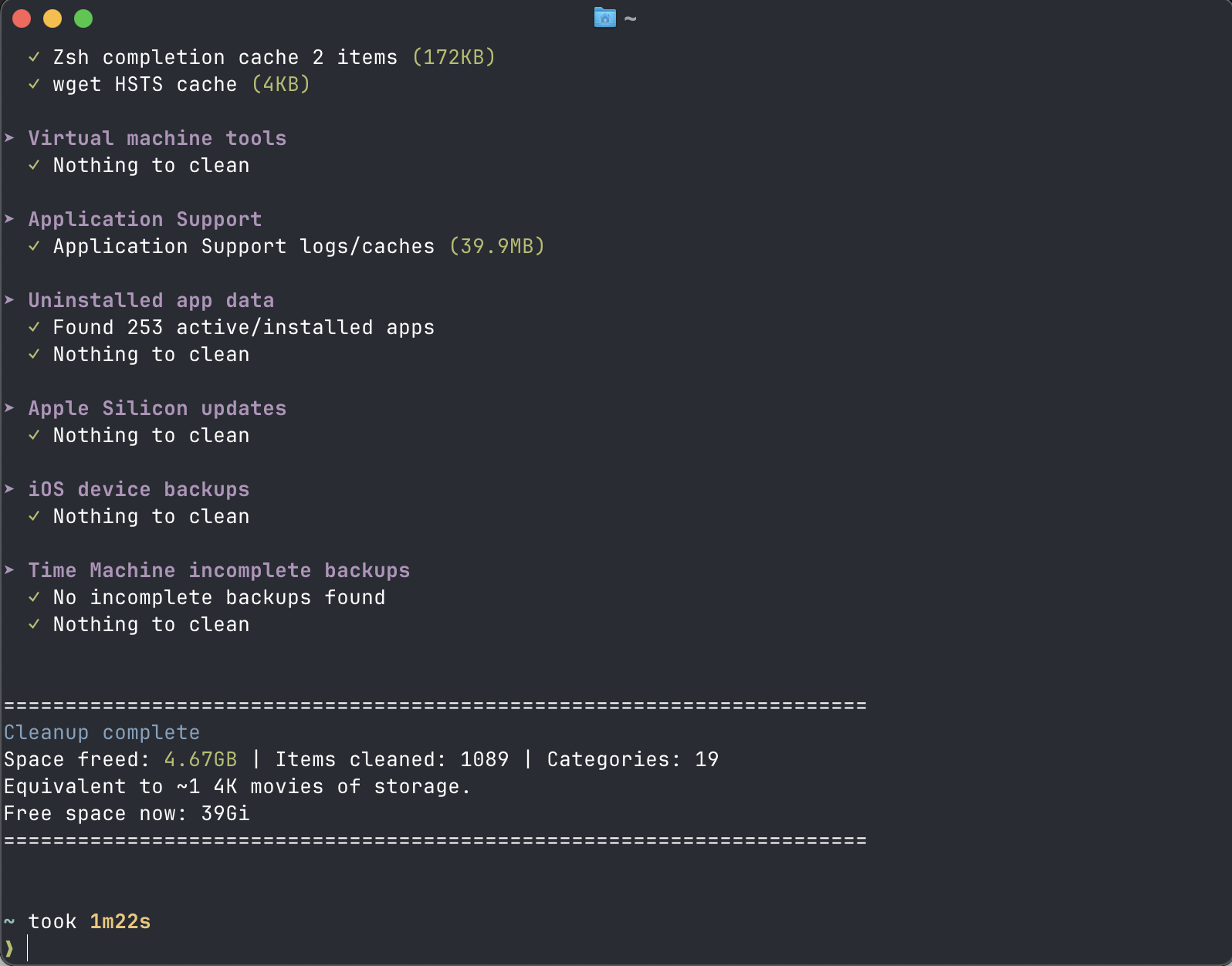Click the home folder icon in title bar
This screenshot has height=966, width=1232.
[x=604, y=18]
